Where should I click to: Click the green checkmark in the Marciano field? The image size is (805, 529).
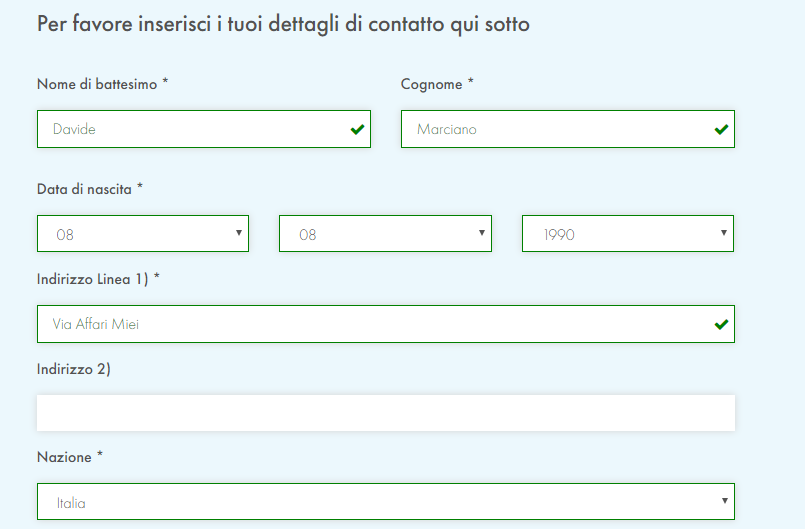(x=721, y=129)
